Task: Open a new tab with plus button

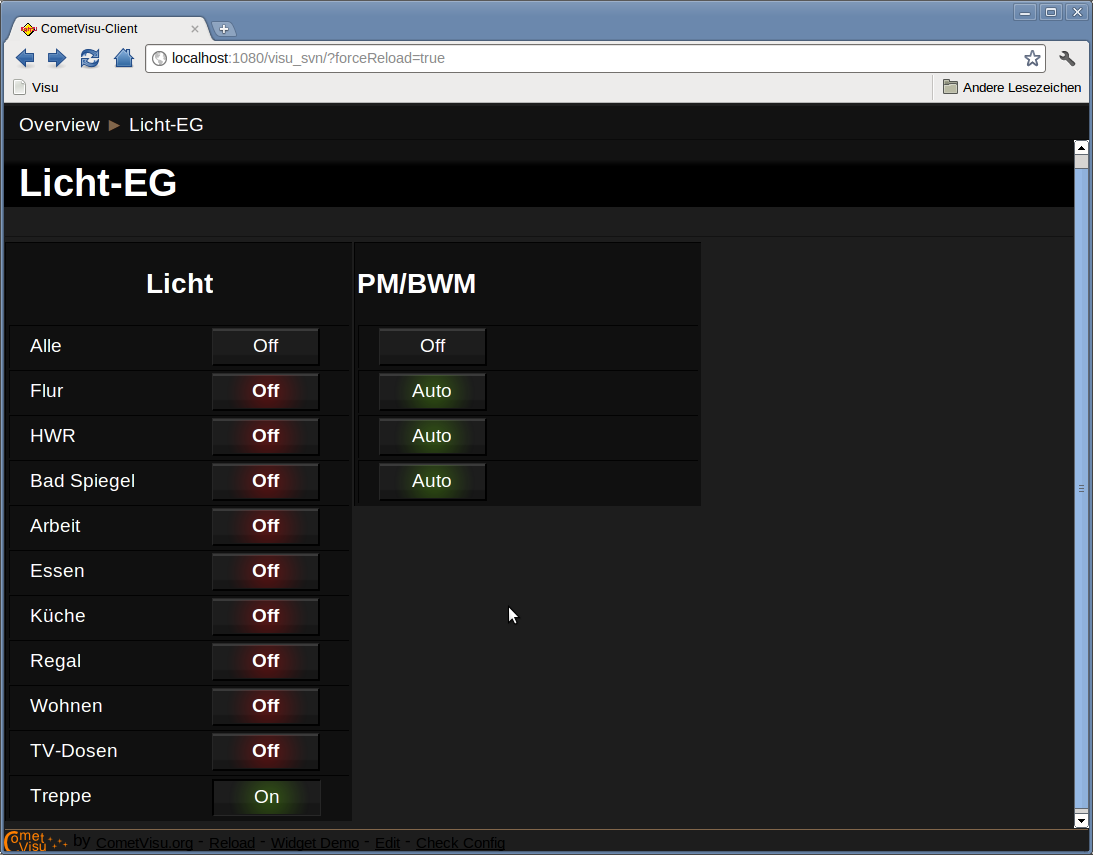Action: [224, 29]
